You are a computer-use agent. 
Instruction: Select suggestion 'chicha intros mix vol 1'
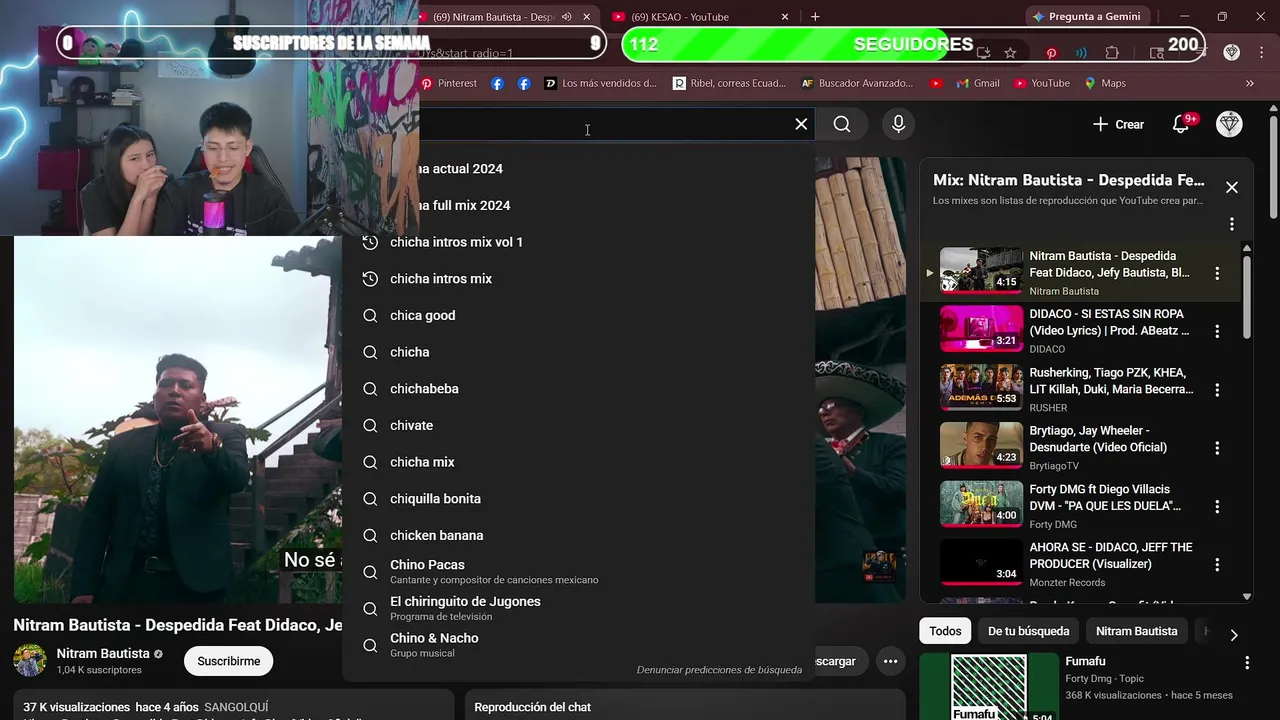pyautogui.click(x=578, y=242)
